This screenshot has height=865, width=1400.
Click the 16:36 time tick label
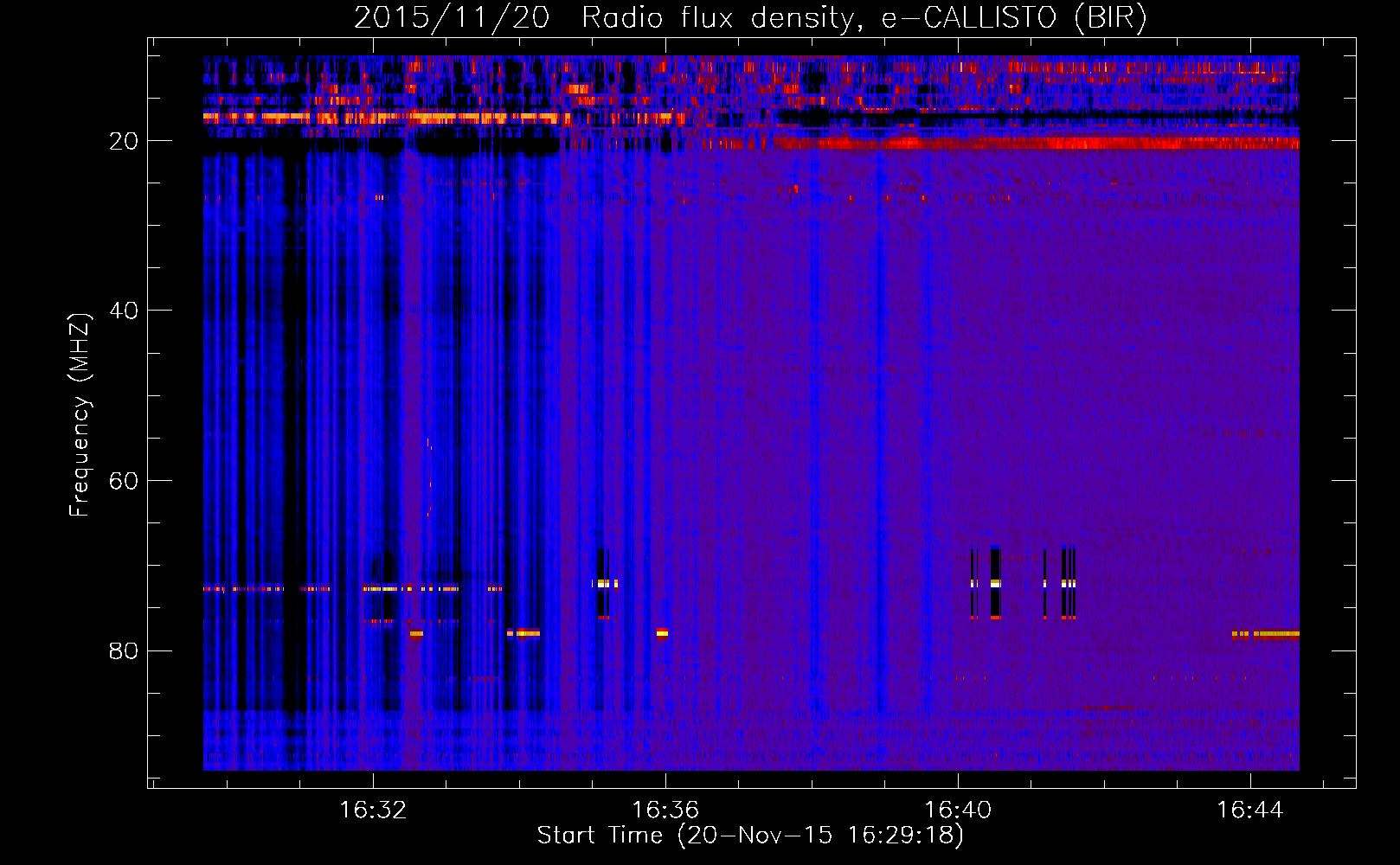[665, 811]
